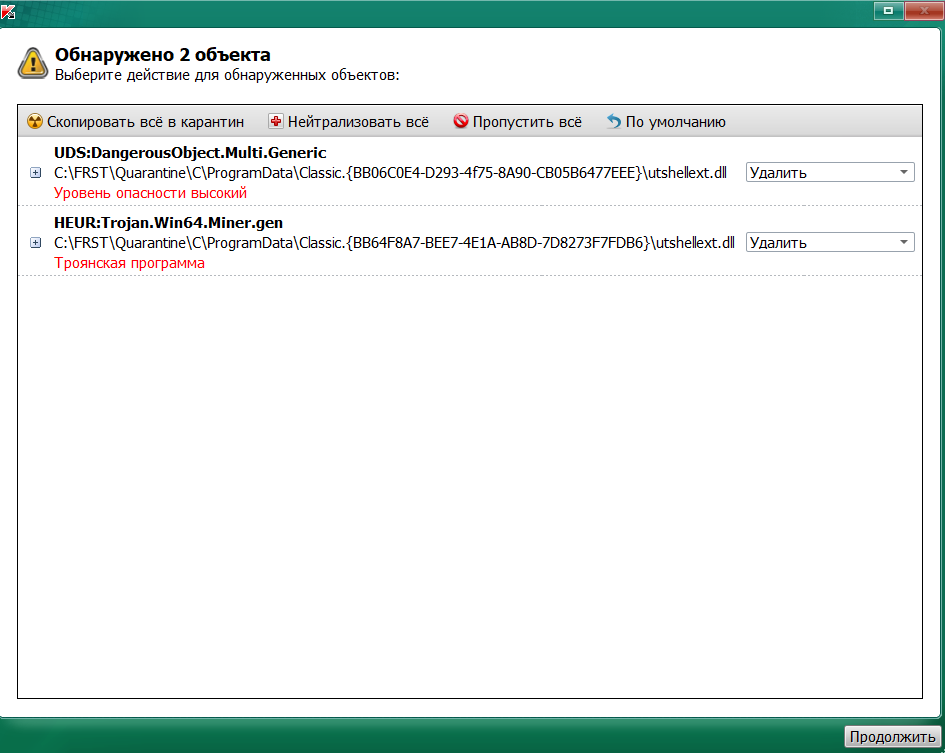Click the red prohibited skip icon
Screen dimensions: 945x753
click(460, 121)
